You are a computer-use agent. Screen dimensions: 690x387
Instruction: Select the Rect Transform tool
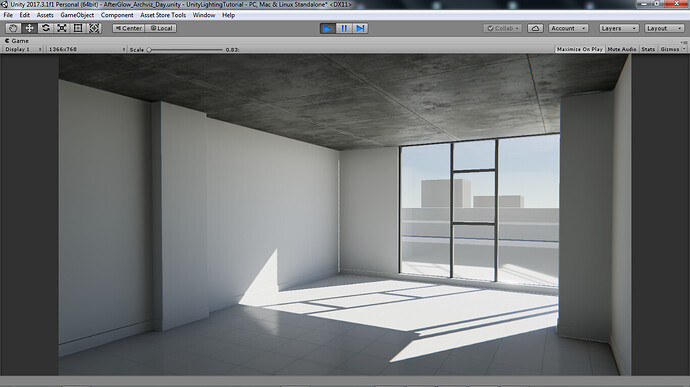(78, 28)
